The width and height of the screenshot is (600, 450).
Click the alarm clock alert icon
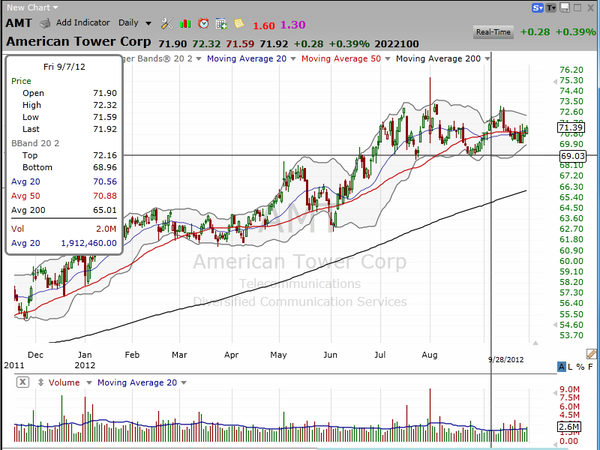point(204,24)
